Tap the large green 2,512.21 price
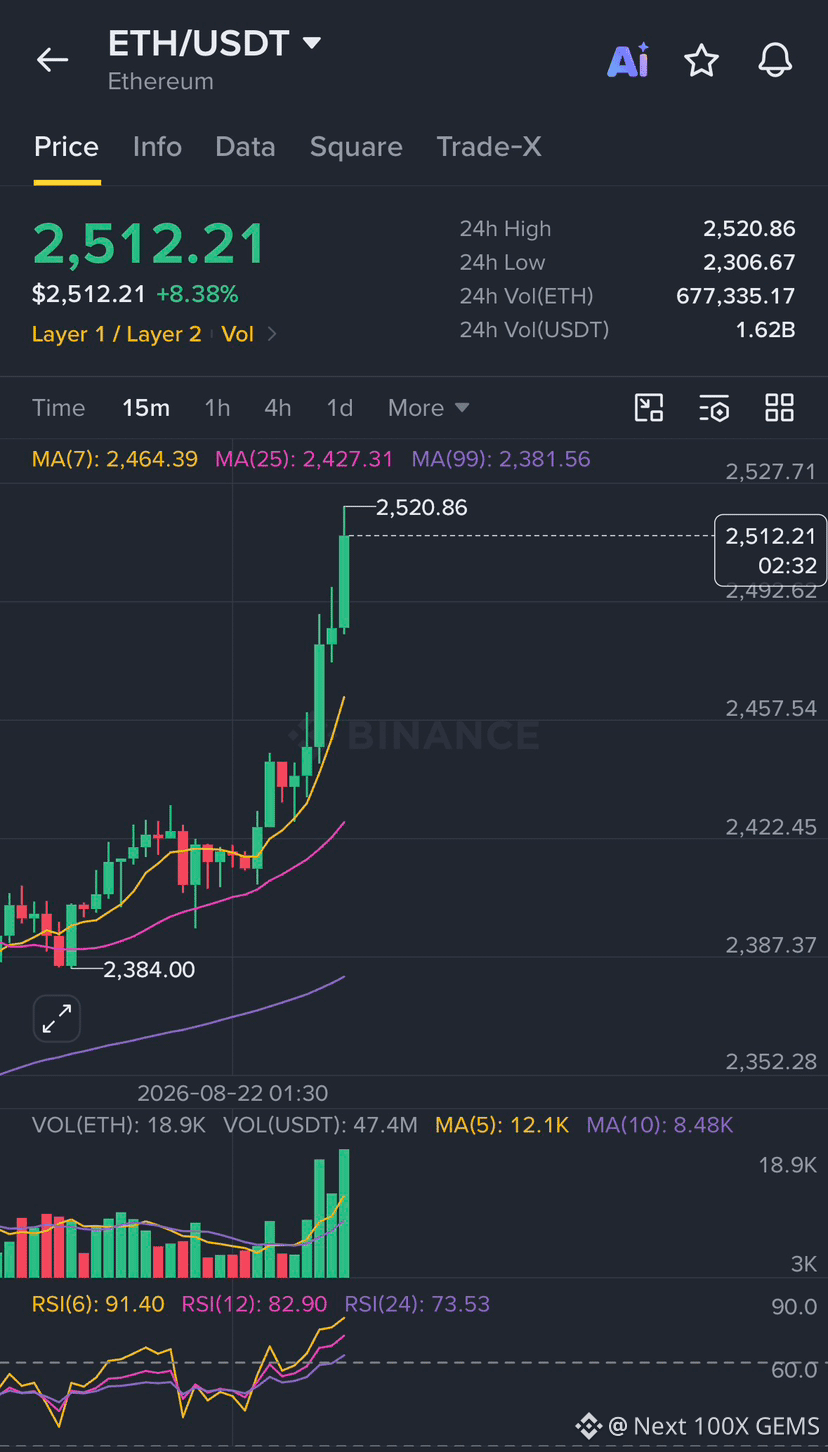Screen dimensions: 828x1452 [149, 244]
